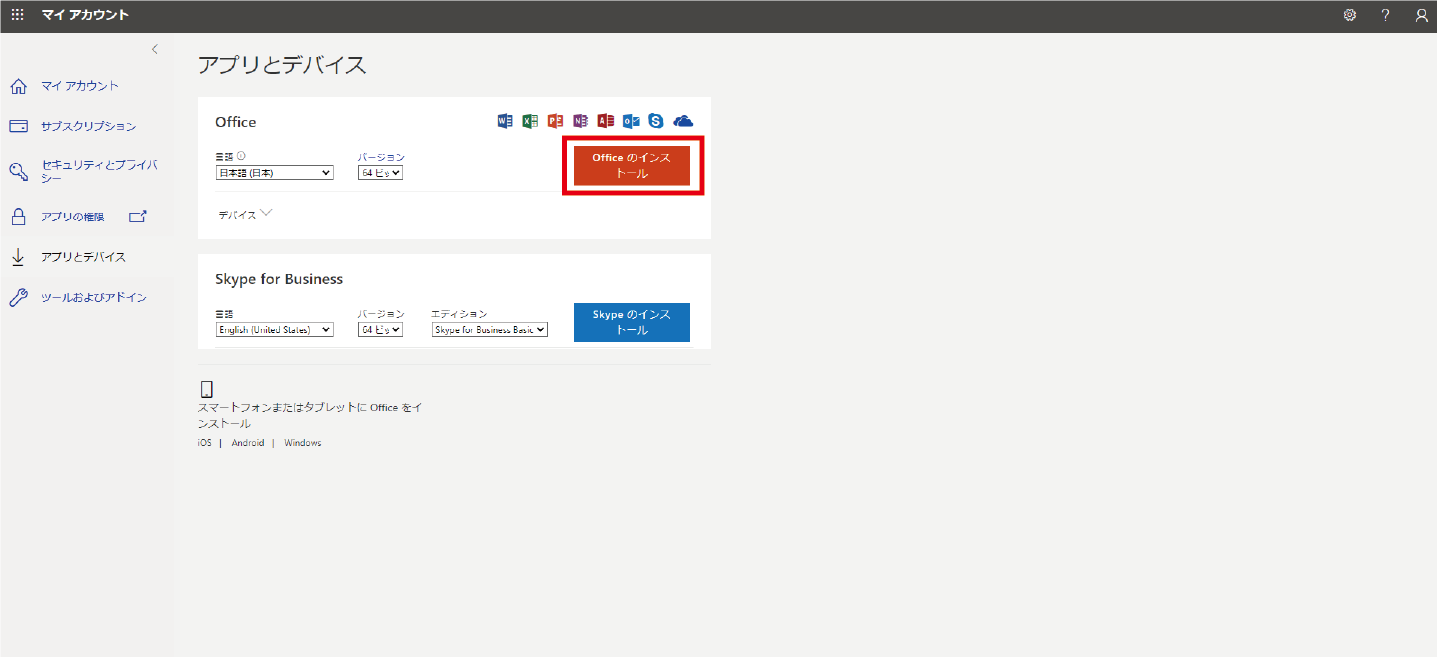Click the スマートフォンまたはタブレット install text
Screen dimensions: 1438x658
tap(310, 415)
